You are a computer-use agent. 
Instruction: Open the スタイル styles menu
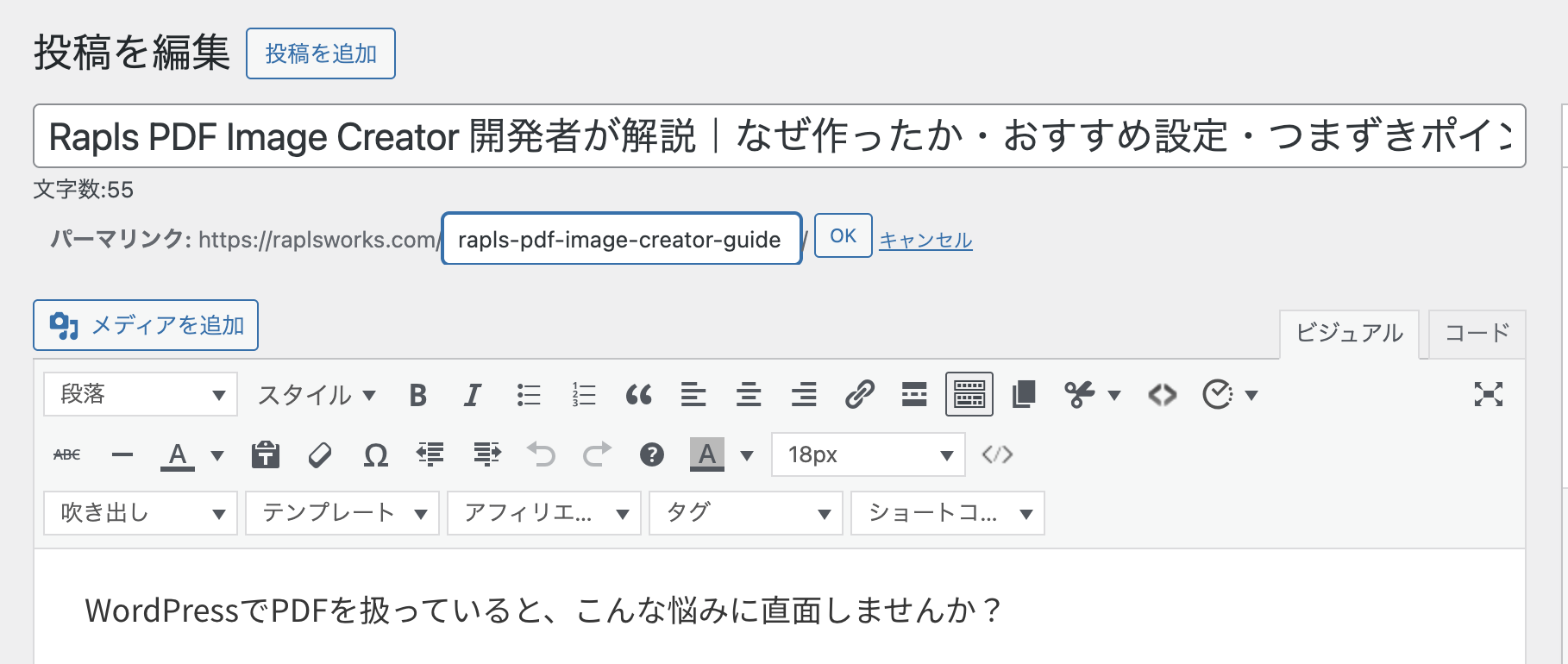click(317, 395)
